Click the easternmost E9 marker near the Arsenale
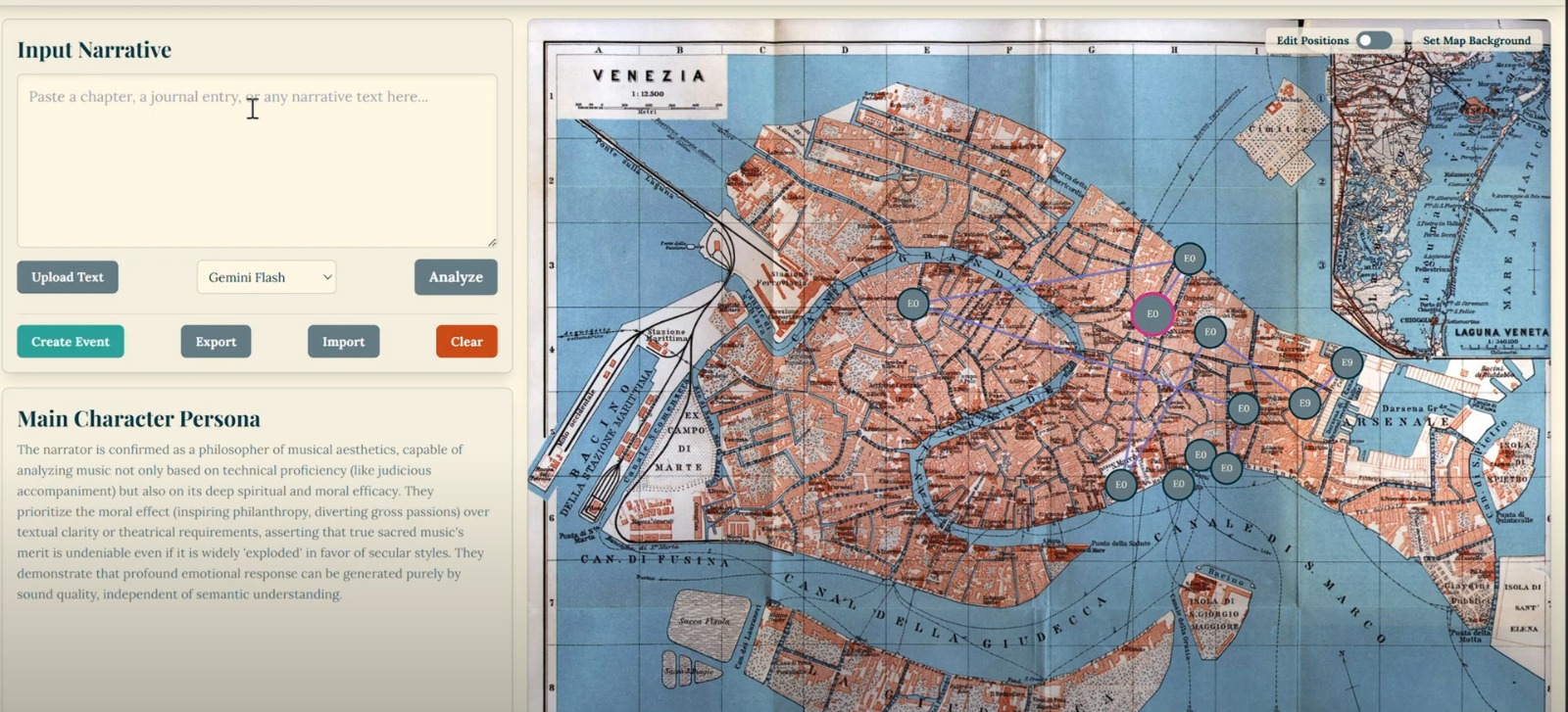Image resolution: width=1568 pixels, height=712 pixels. coord(1347,362)
